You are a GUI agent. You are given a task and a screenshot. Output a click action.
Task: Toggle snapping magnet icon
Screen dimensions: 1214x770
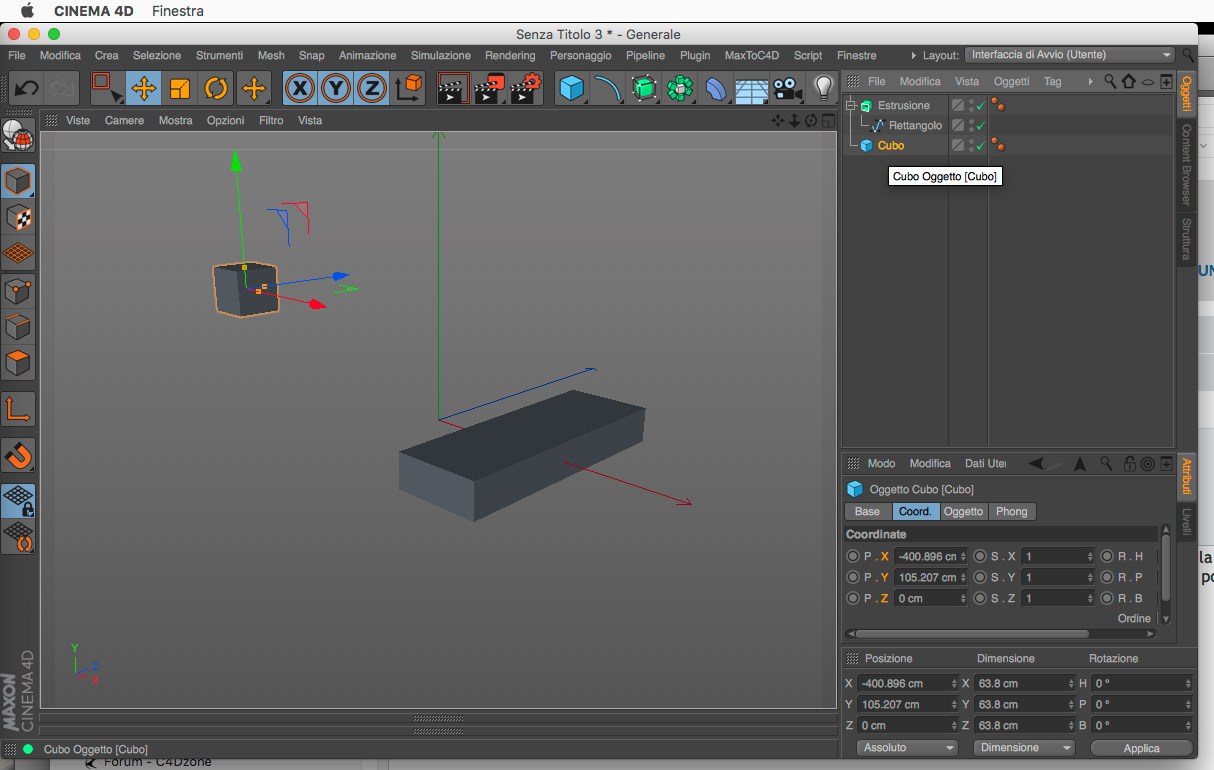click(18, 454)
